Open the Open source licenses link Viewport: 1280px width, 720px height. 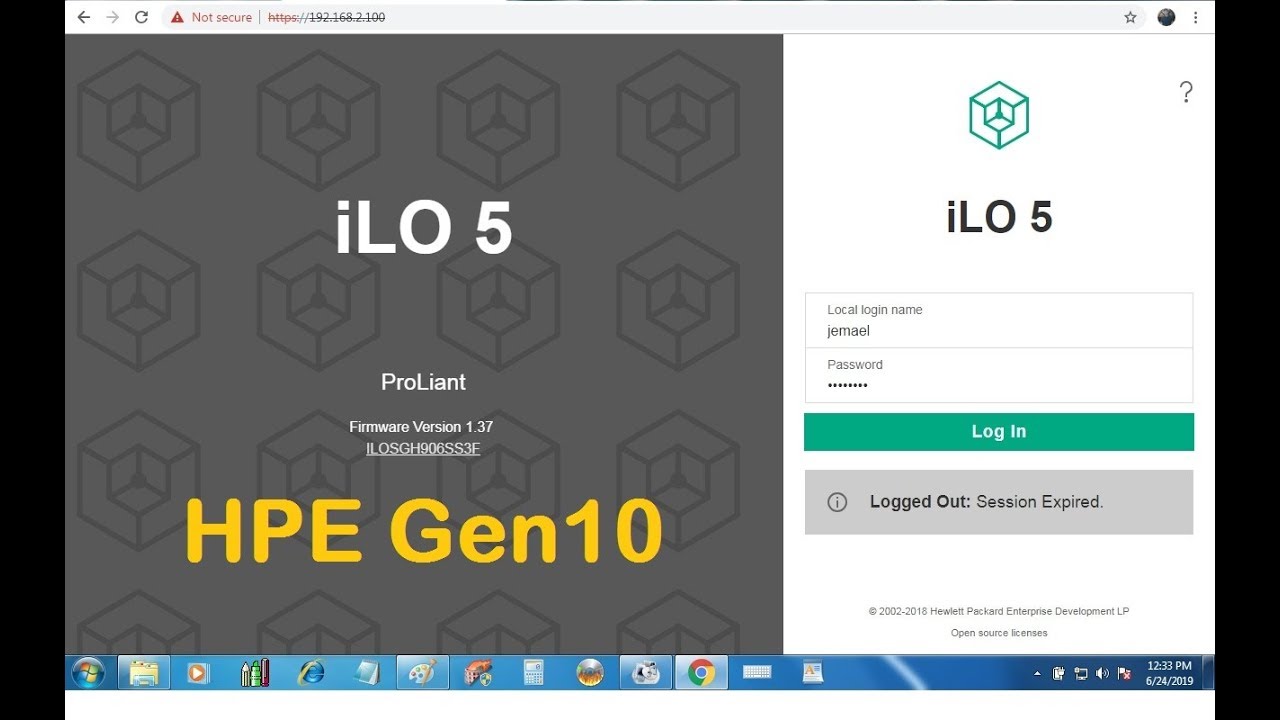point(998,633)
